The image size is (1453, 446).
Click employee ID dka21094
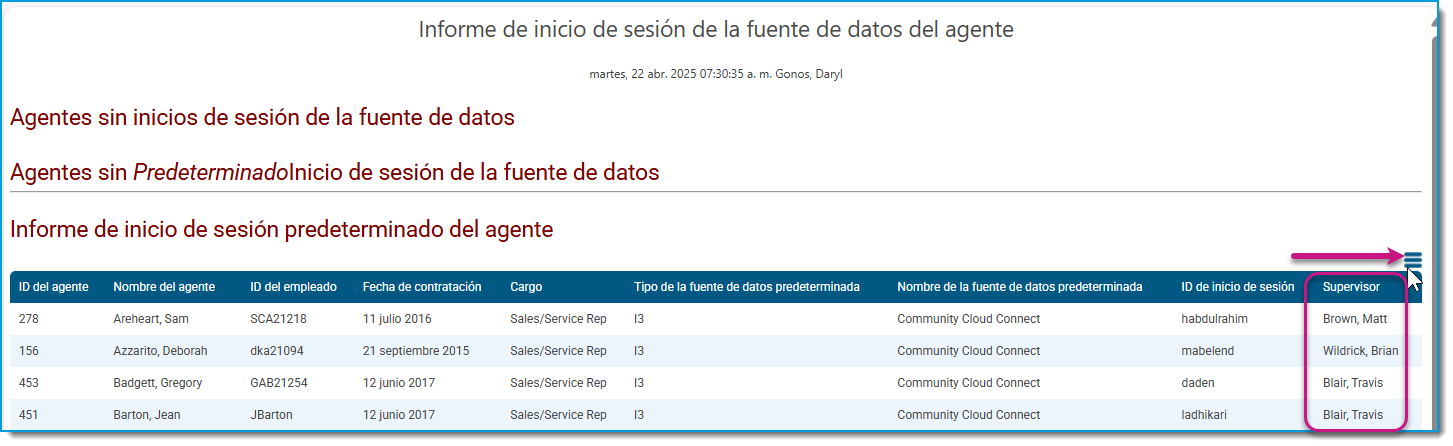click(276, 351)
